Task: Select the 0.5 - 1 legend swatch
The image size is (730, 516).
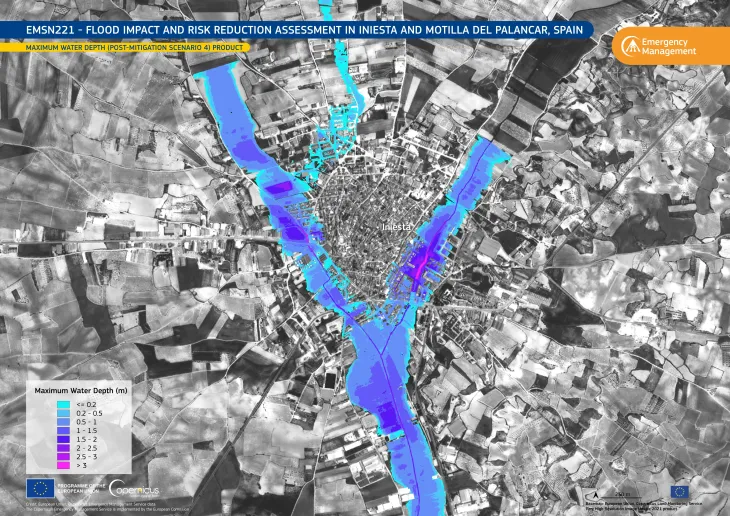Action: click(x=63, y=422)
